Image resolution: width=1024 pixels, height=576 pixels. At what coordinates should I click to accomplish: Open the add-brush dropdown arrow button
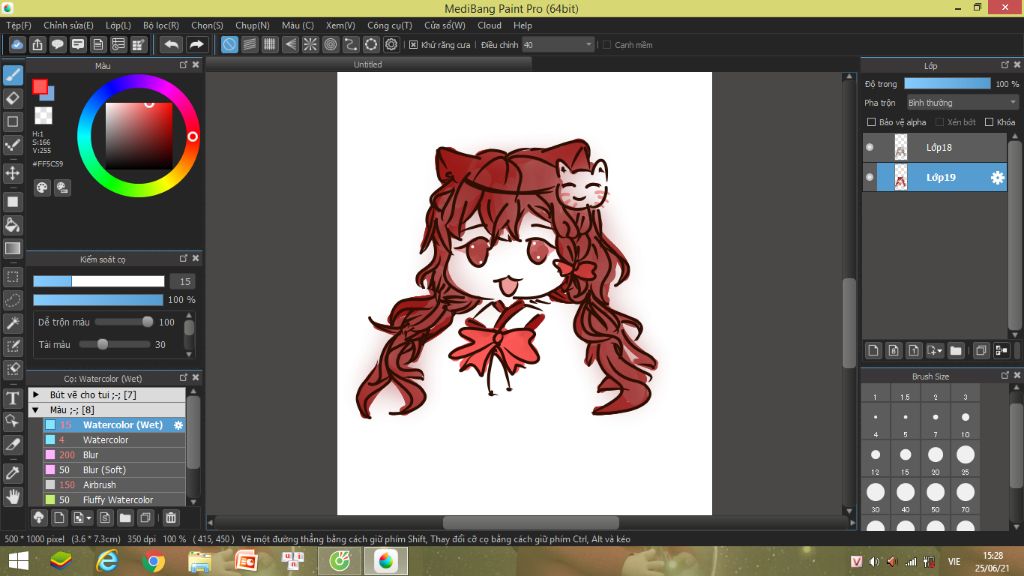[82, 518]
